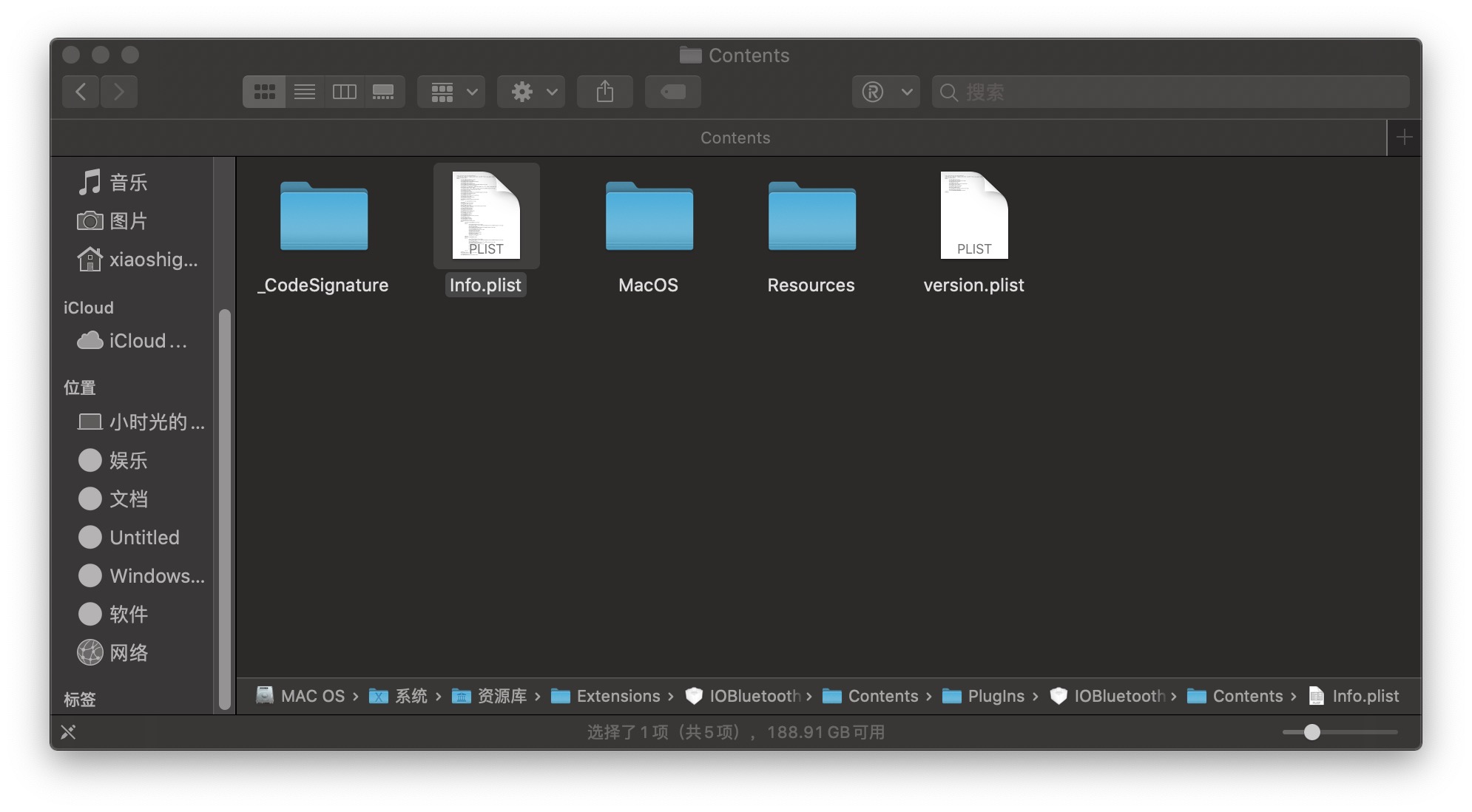Open the 音乐 sidebar item
Viewport: 1472px width, 812px height.
(x=127, y=183)
